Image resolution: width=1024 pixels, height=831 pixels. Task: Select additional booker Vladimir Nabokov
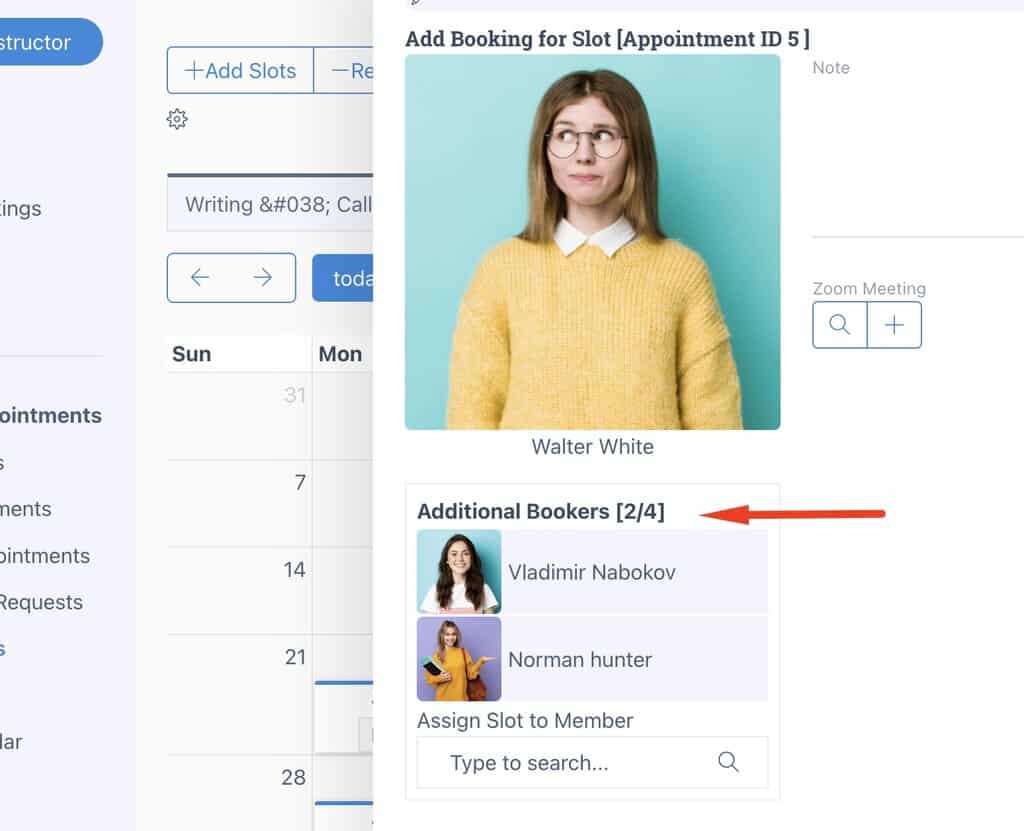tap(592, 572)
